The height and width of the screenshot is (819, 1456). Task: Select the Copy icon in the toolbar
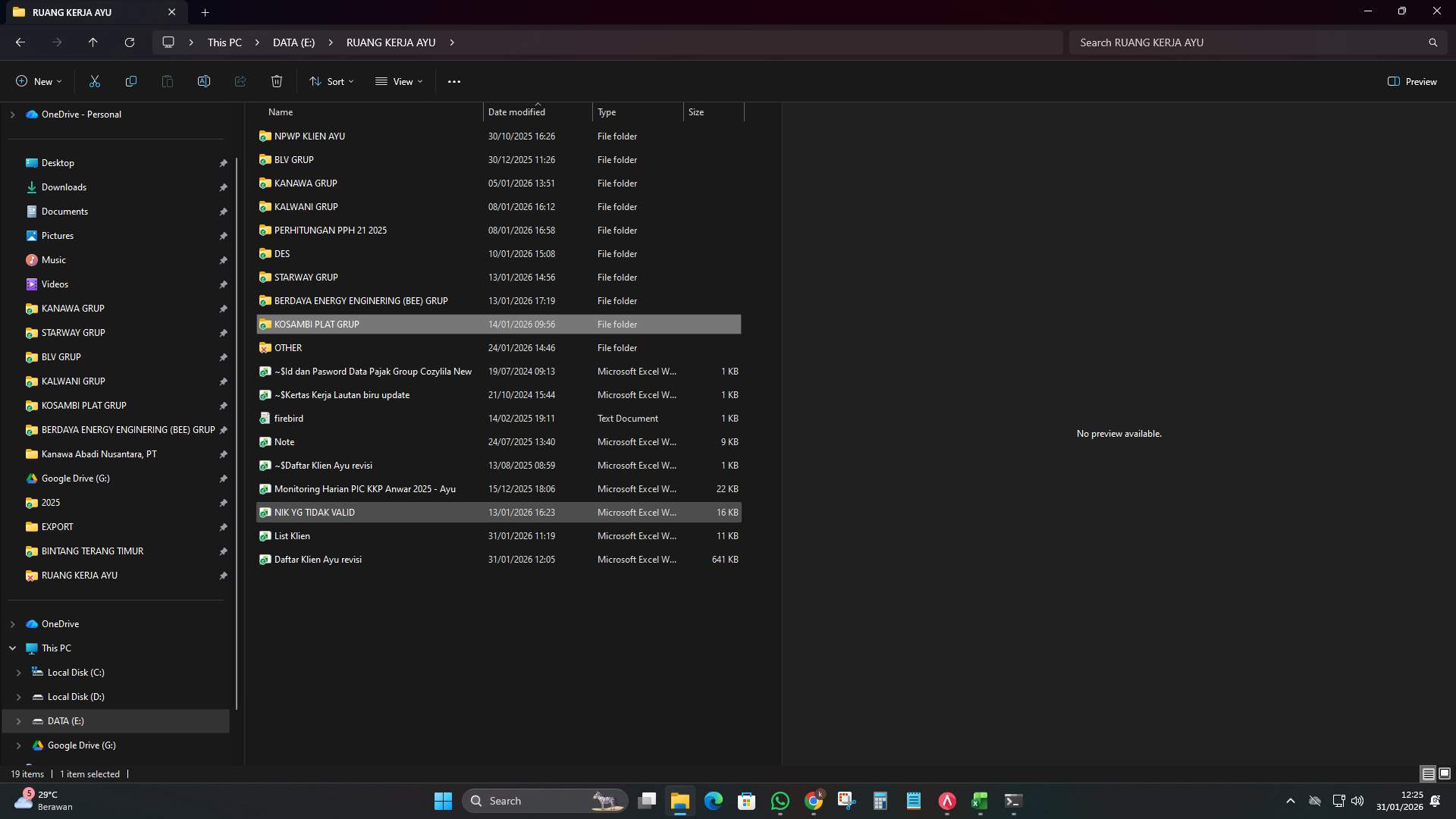click(130, 81)
